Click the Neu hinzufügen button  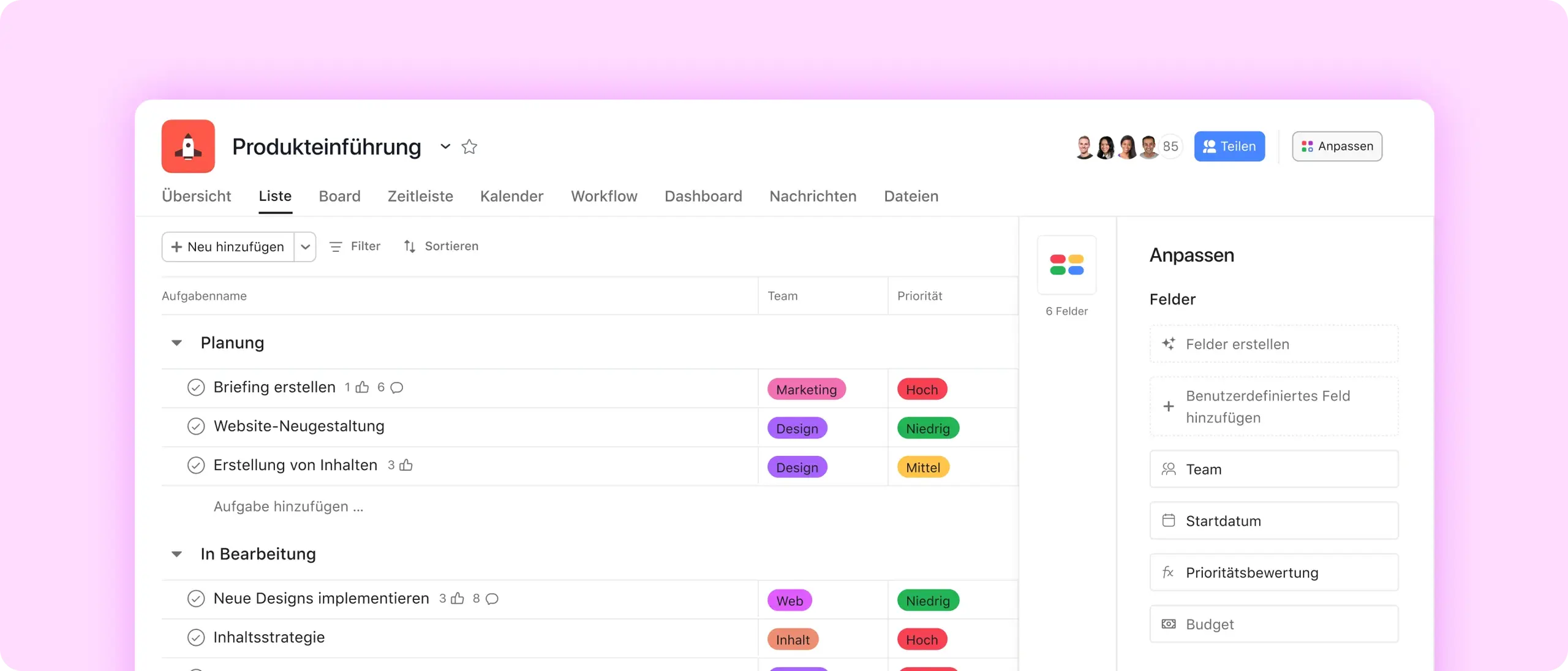tap(228, 247)
